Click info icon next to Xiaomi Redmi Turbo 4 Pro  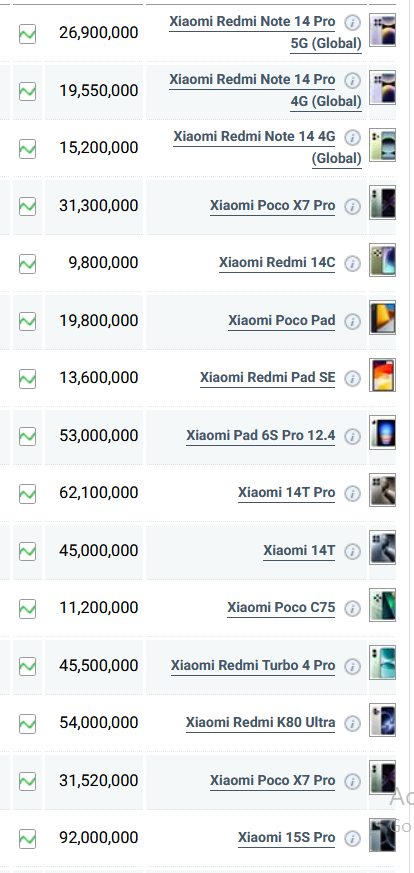(x=352, y=666)
